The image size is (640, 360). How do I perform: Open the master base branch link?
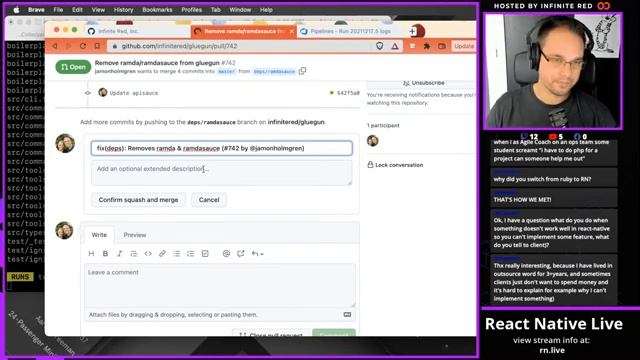[227, 71]
